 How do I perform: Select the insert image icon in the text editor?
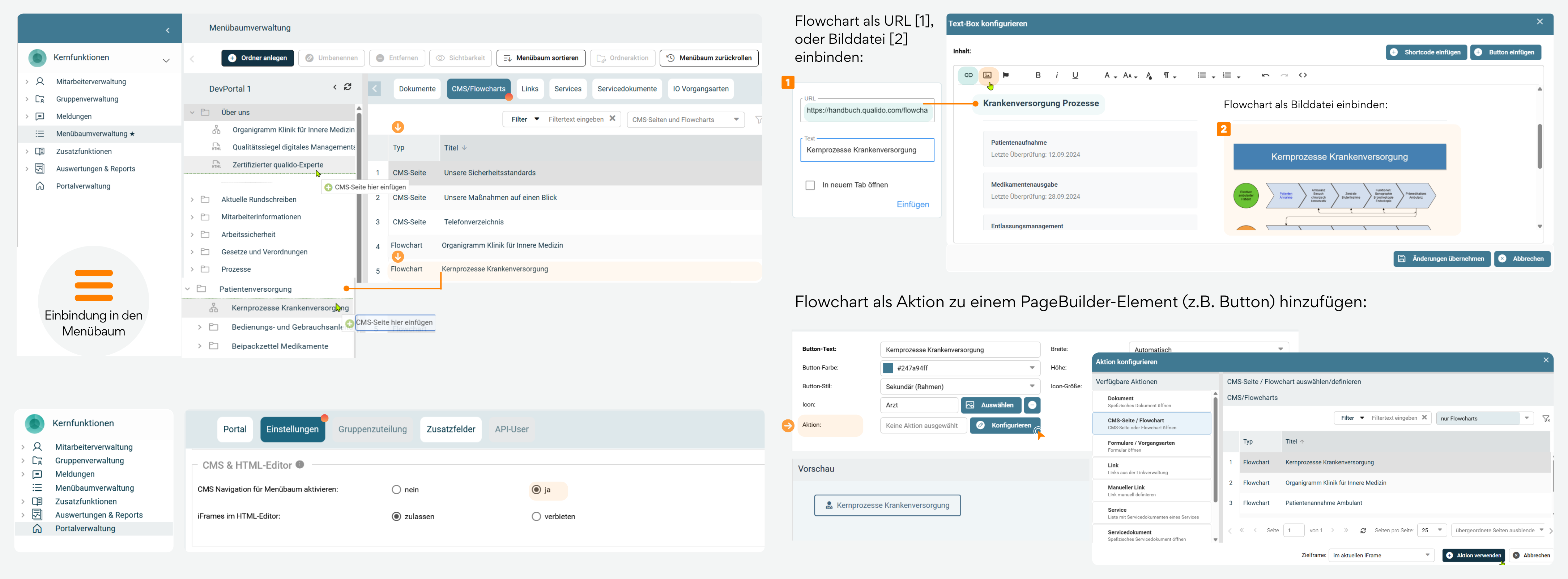click(987, 75)
